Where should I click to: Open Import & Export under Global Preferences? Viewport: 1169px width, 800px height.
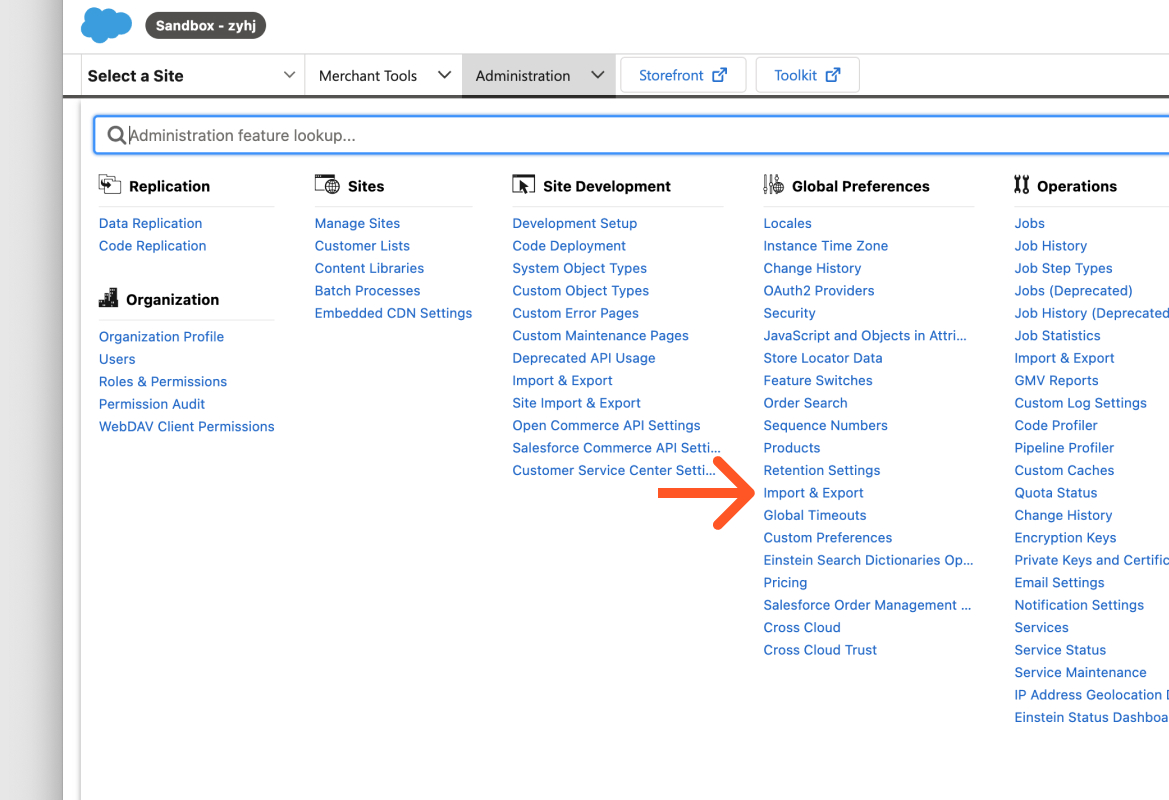(813, 492)
